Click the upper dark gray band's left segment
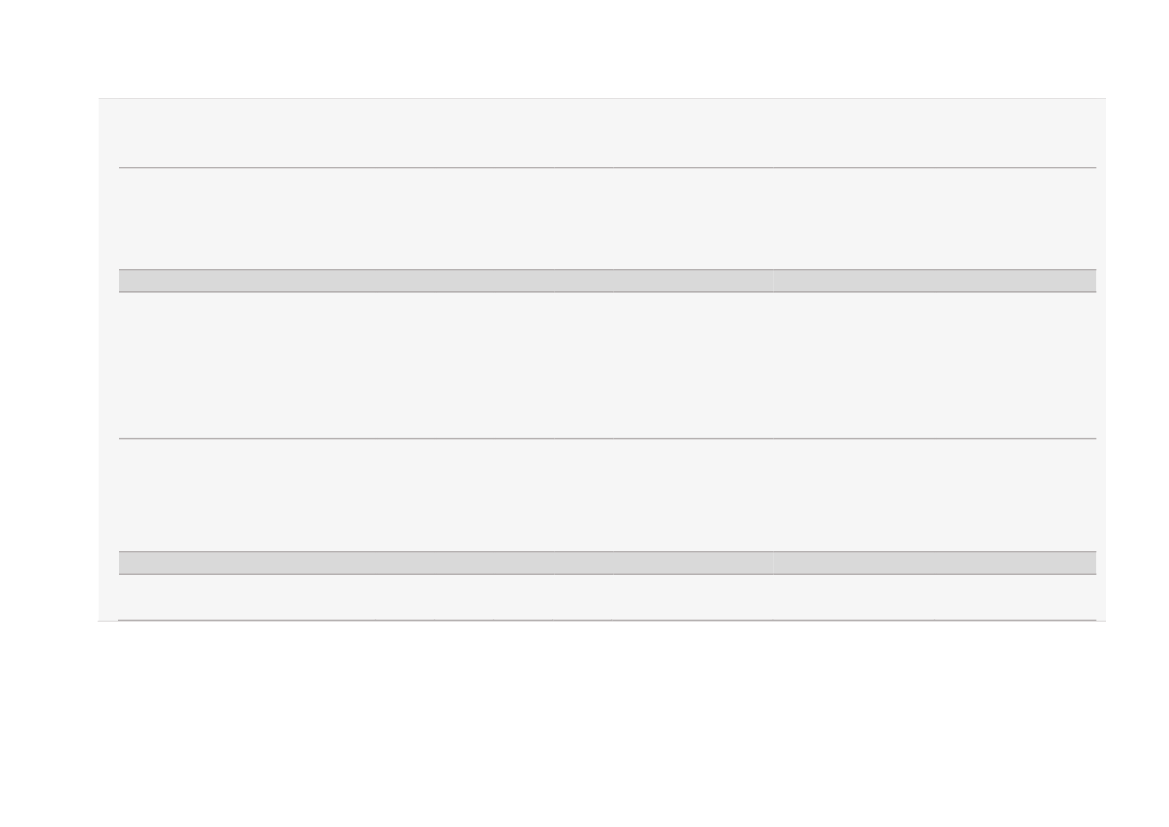The height and width of the screenshot is (827, 1169). (x=446, y=280)
